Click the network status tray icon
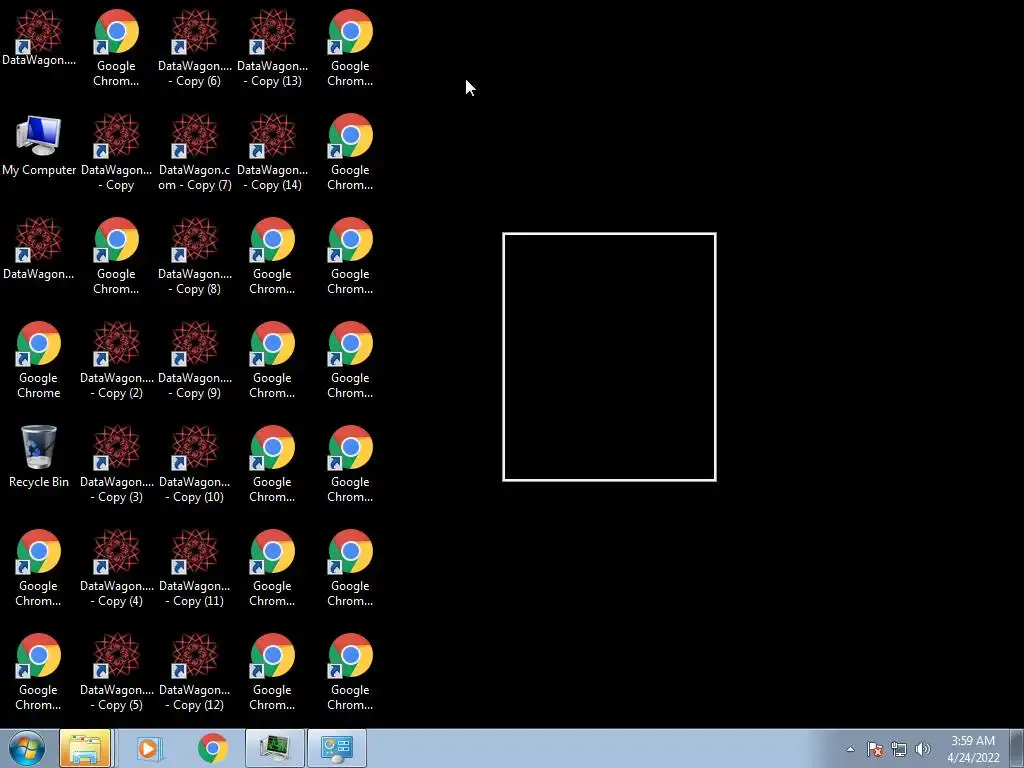 (x=899, y=749)
